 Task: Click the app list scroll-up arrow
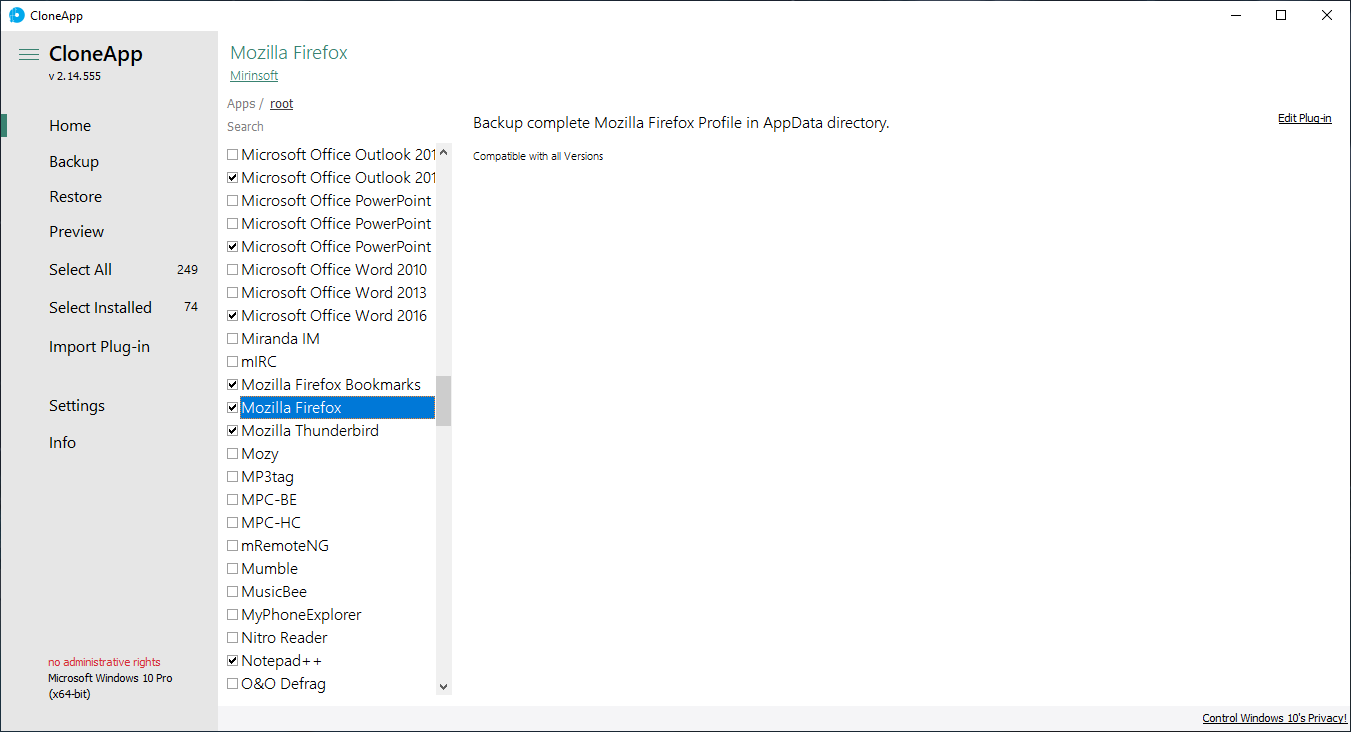pos(444,152)
